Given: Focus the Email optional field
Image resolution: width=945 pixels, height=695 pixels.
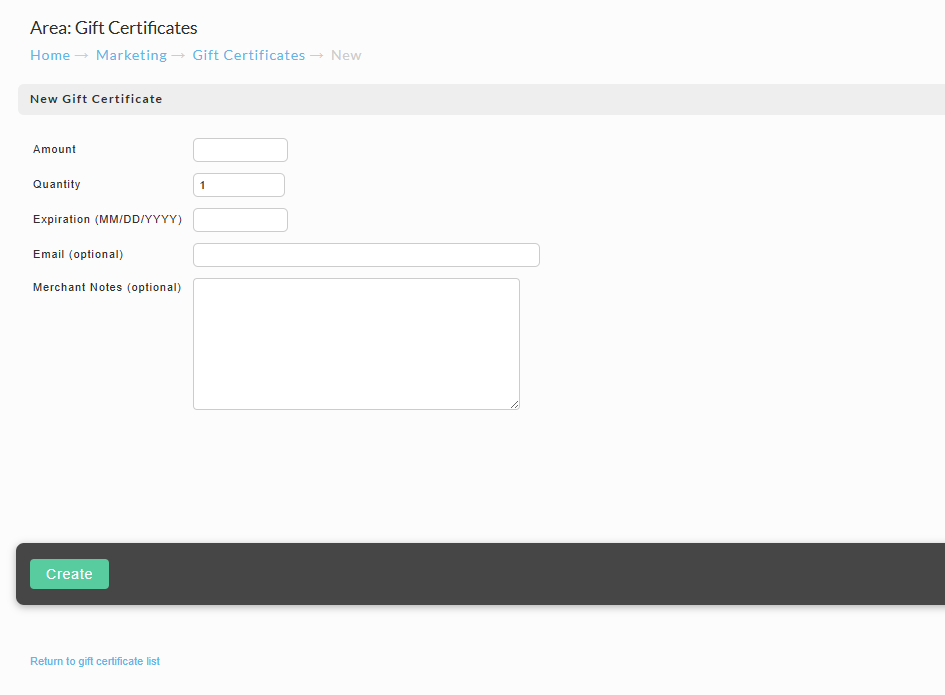Looking at the screenshot, I should coord(366,255).
